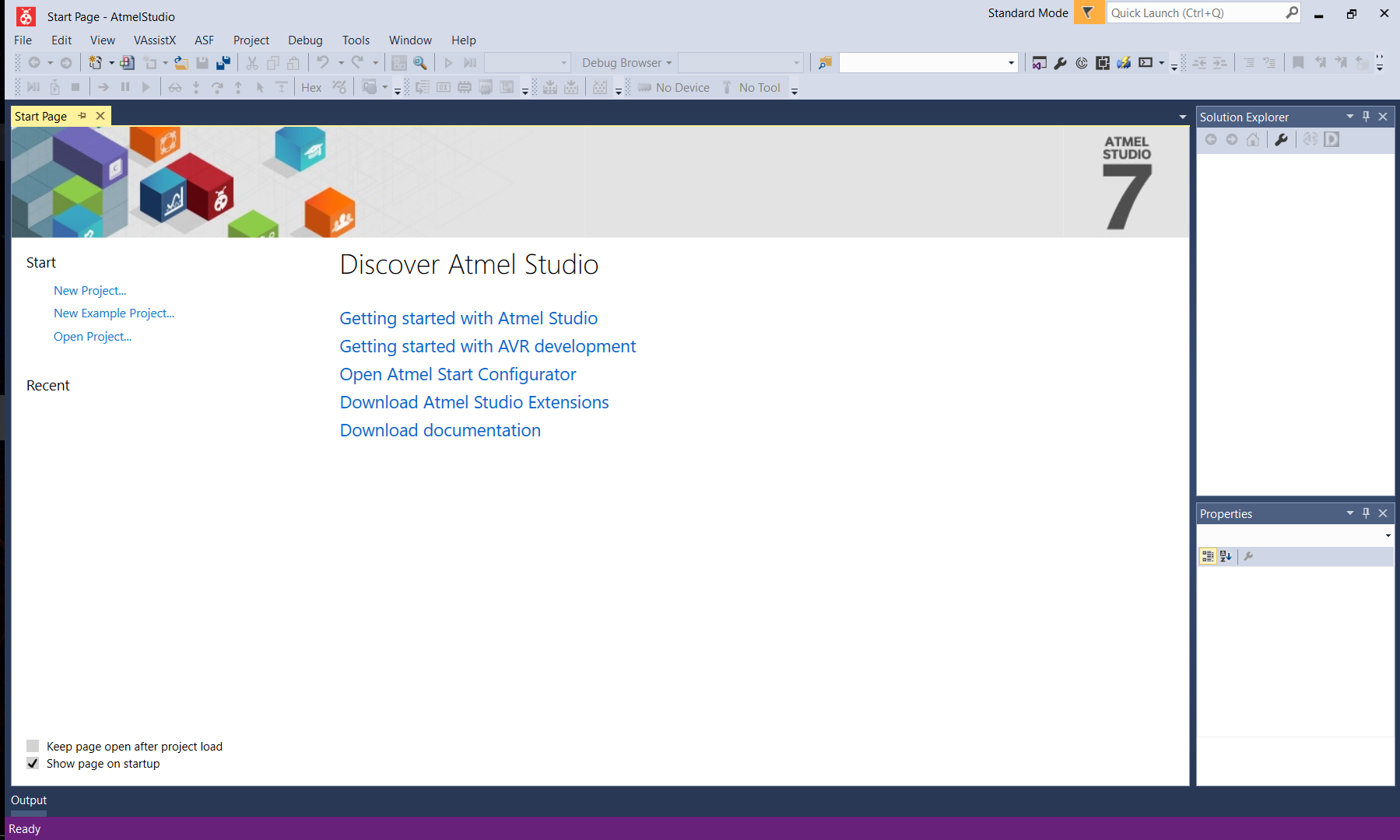Viewport: 1400px width, 840px height.
Task: Expand the find combo box dropdown arrow
Action: (1011, 63)
